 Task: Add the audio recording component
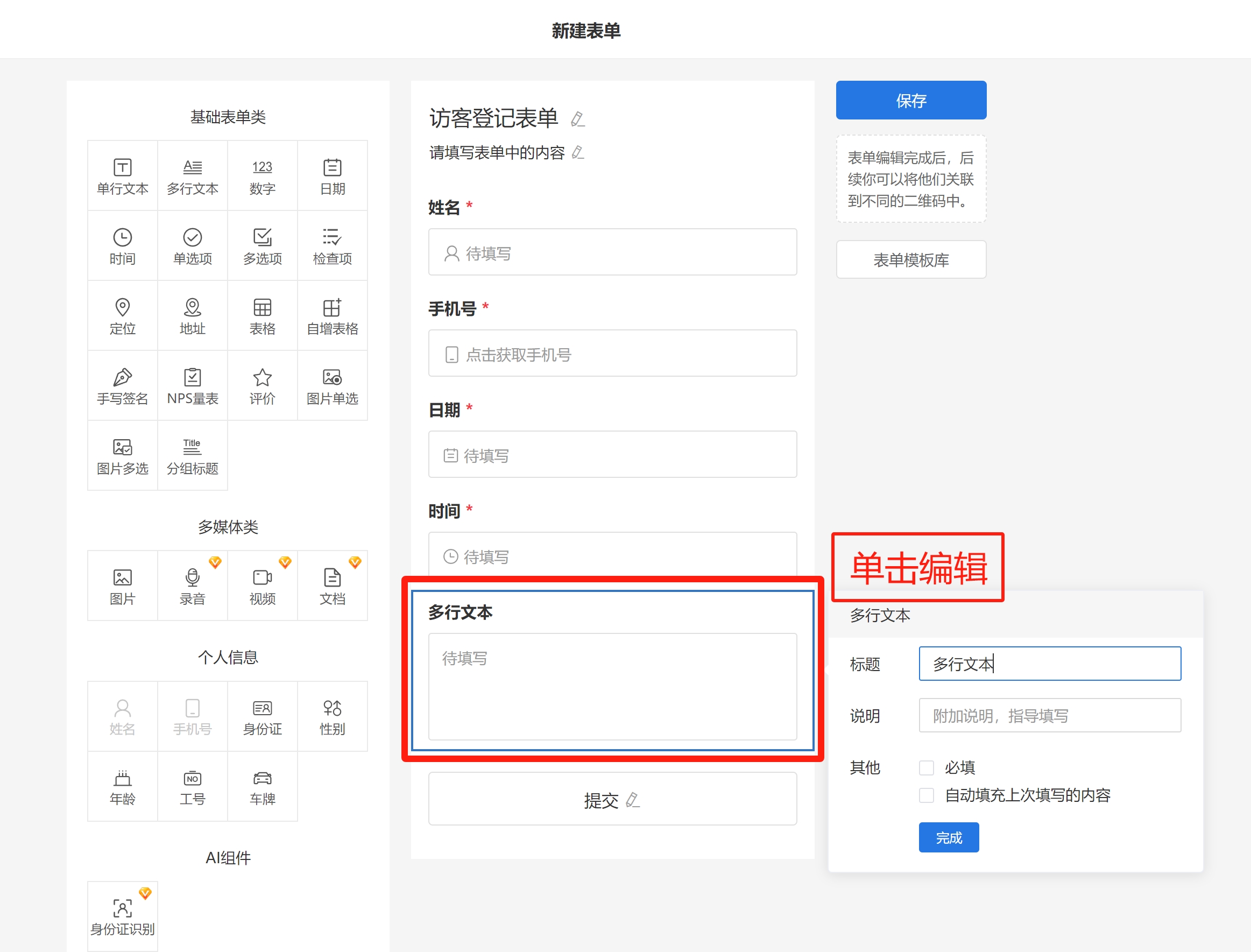(192, 586)
